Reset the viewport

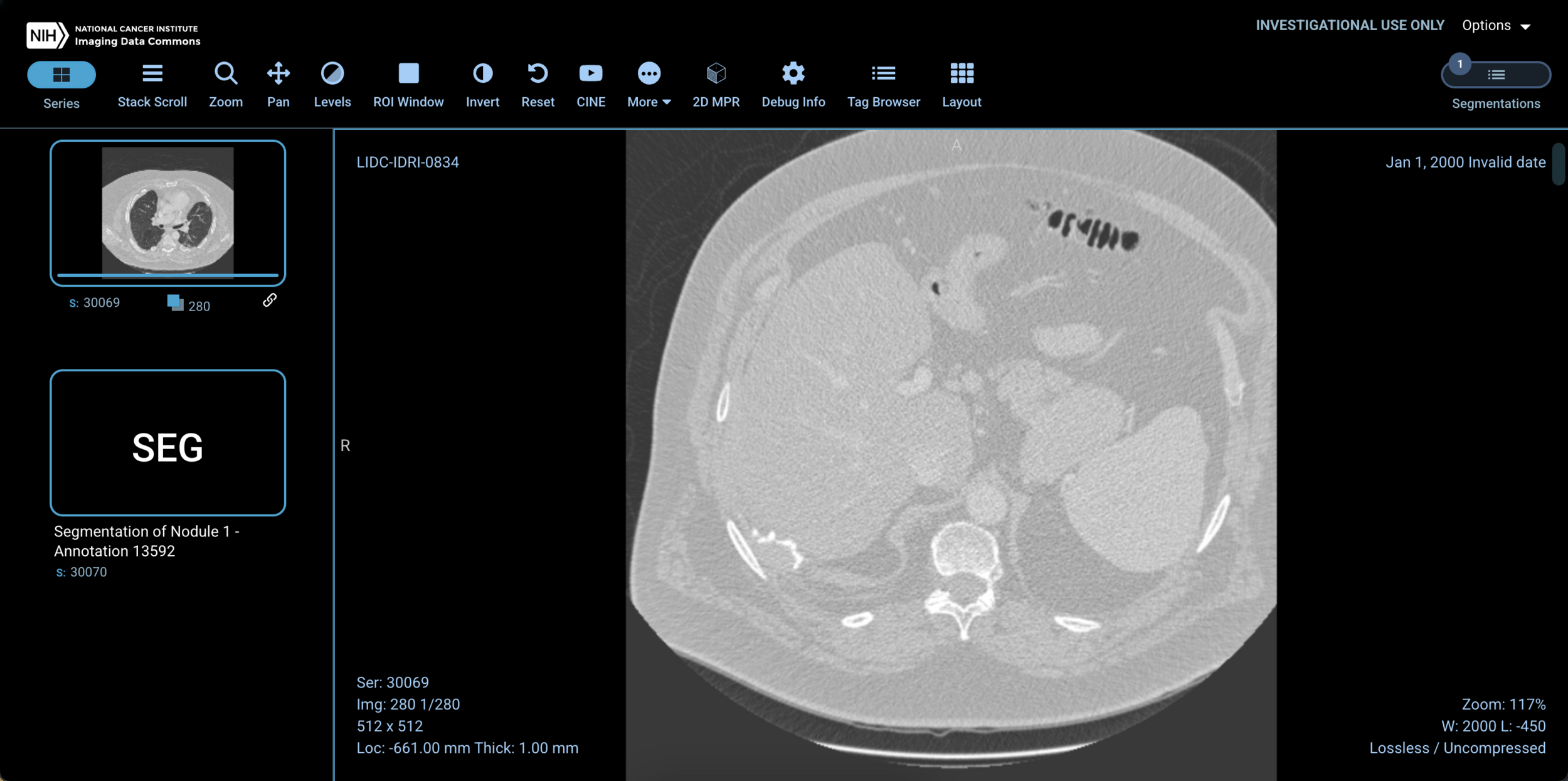pos(538,84)
